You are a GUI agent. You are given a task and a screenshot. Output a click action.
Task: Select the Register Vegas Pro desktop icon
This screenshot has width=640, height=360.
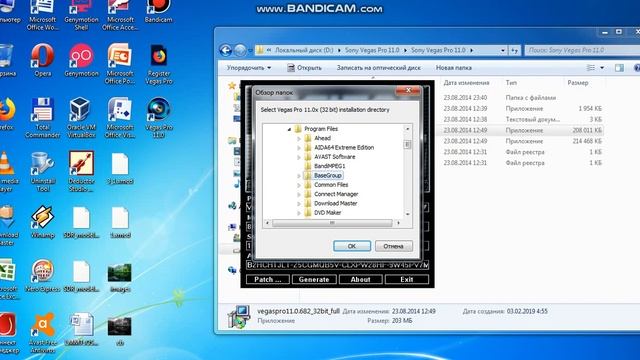(158, 64)
